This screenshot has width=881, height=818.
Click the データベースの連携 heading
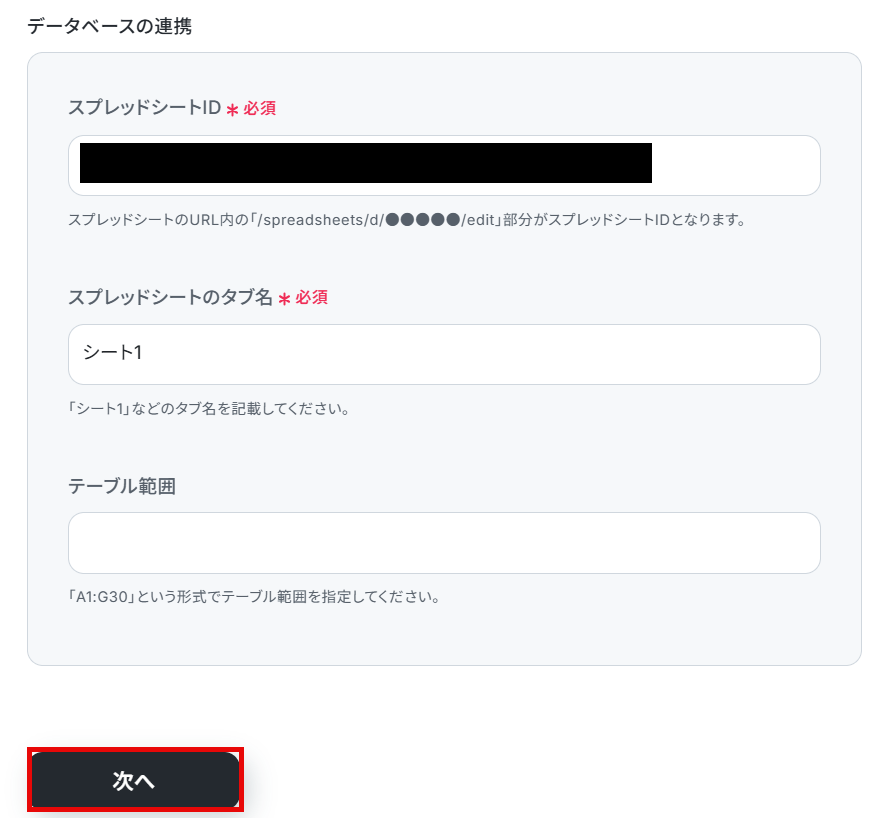(x=110, y=26)
